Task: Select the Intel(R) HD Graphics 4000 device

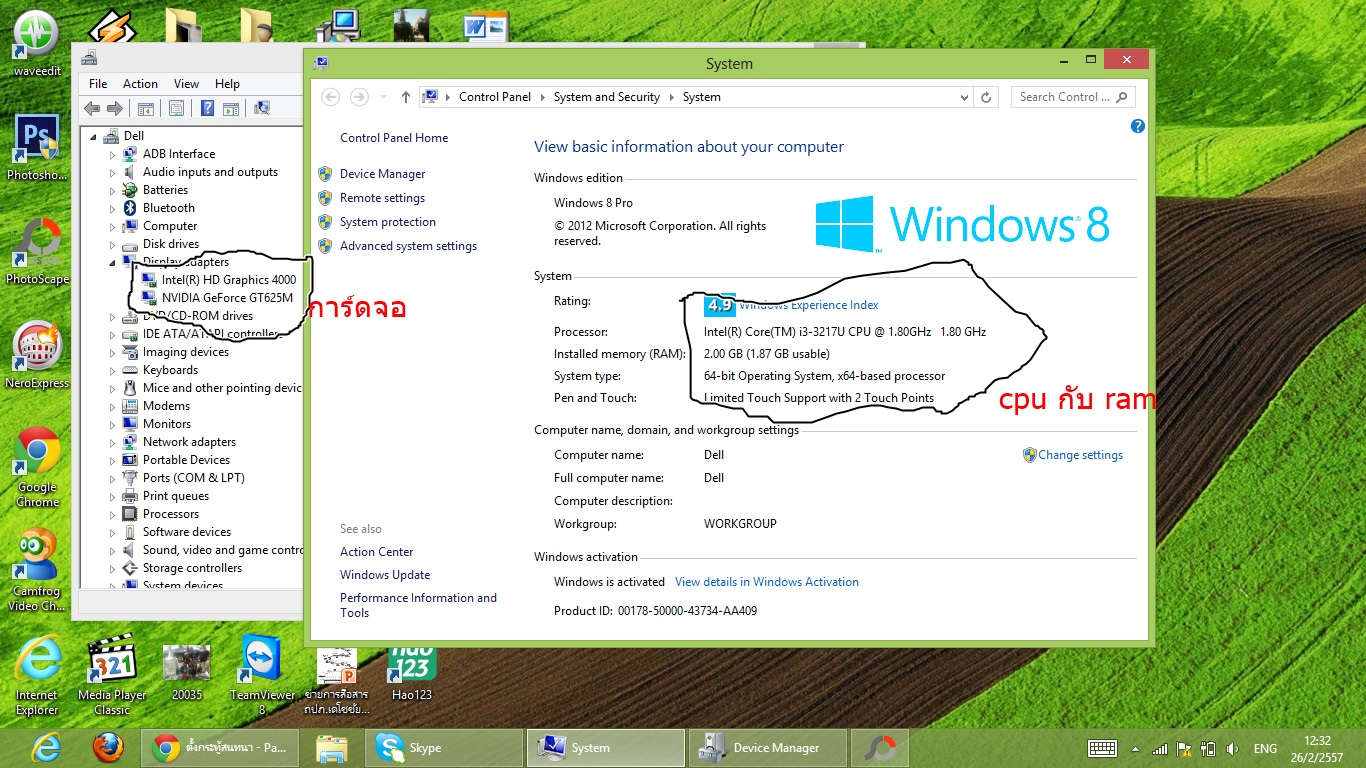Action: click(229, 280)
